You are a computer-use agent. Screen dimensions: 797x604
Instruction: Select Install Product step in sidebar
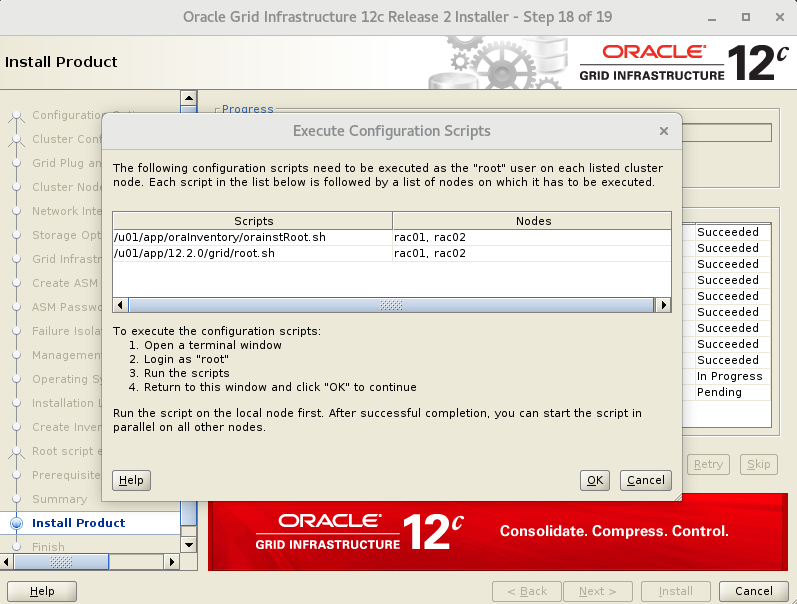(x=78, y=523)
